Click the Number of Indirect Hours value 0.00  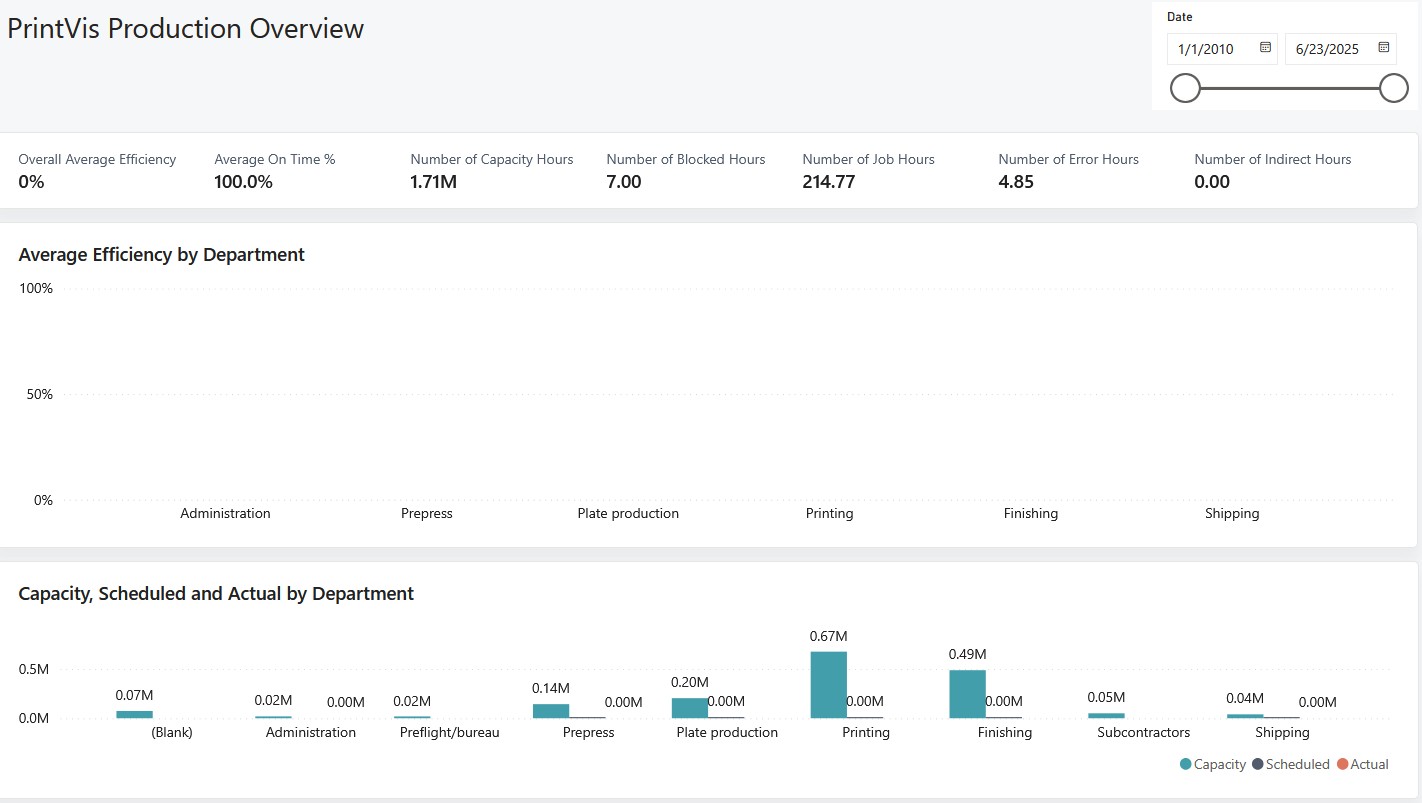coord(1212,182)
